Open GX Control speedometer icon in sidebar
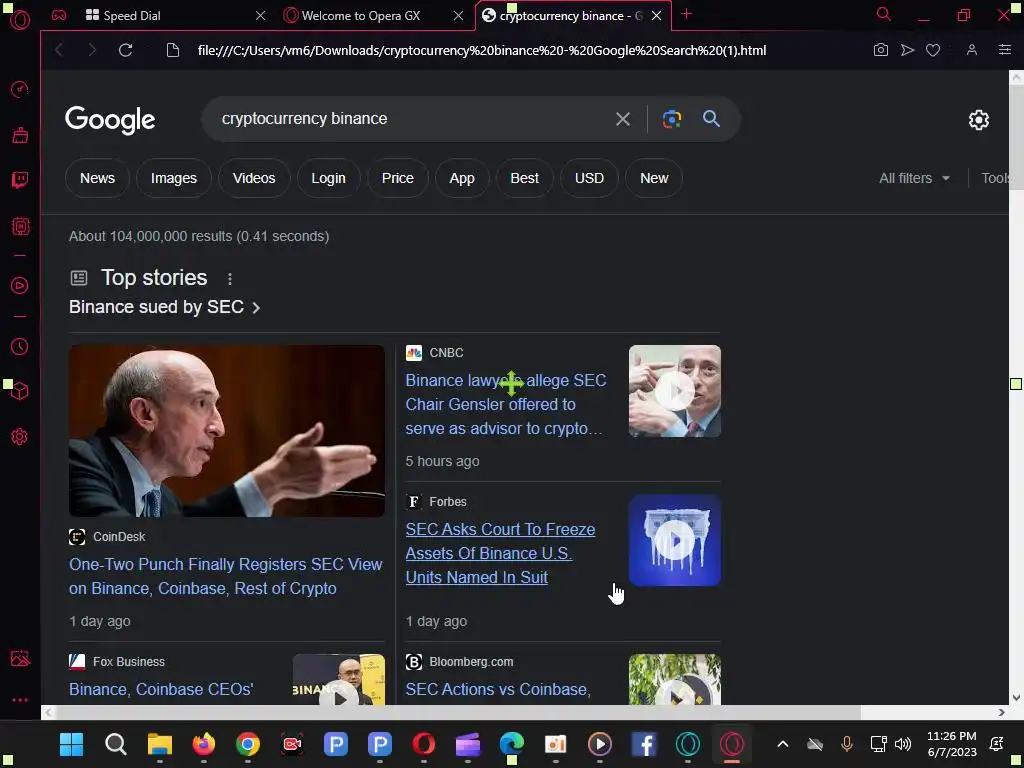Screen dimensions: 1024x768 click(x=20, y=89)
